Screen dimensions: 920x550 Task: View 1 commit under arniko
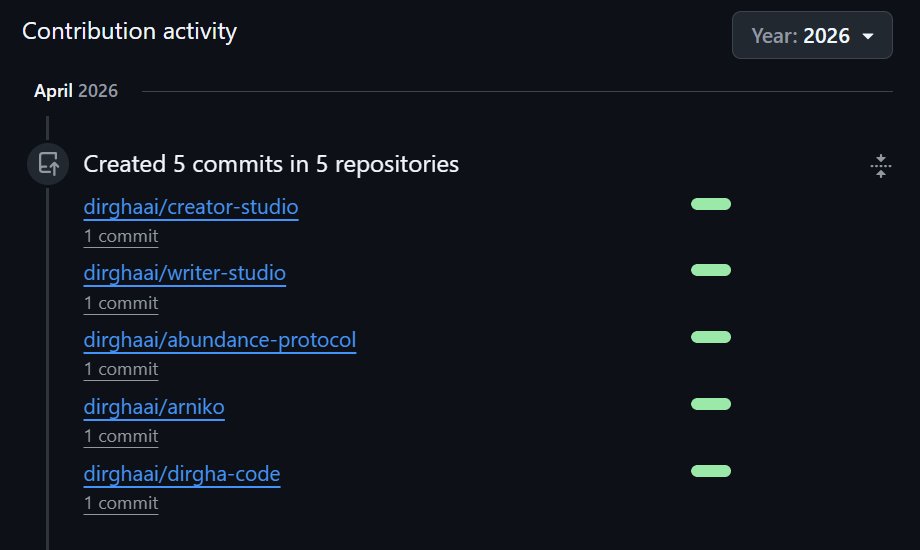(121, 437)
